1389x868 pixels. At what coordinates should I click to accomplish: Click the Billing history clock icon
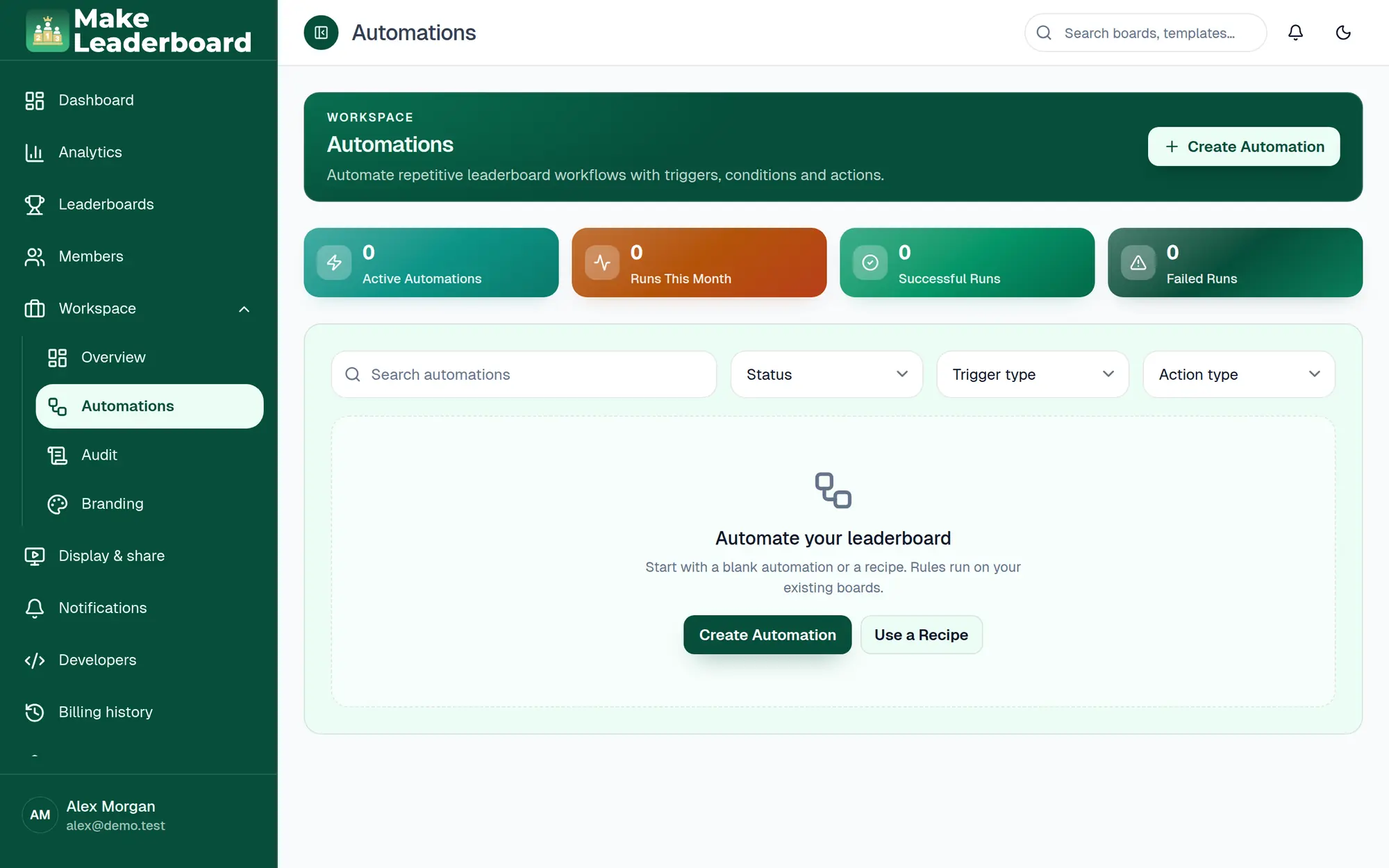pyautogui.click(x=35, y=712)
